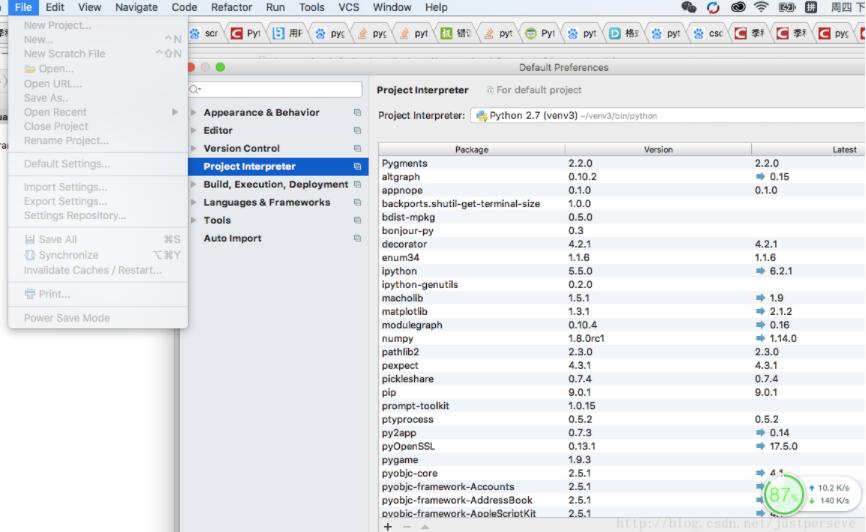Click the plus button to install a package
866x532 pixels.
click(388, 526)
